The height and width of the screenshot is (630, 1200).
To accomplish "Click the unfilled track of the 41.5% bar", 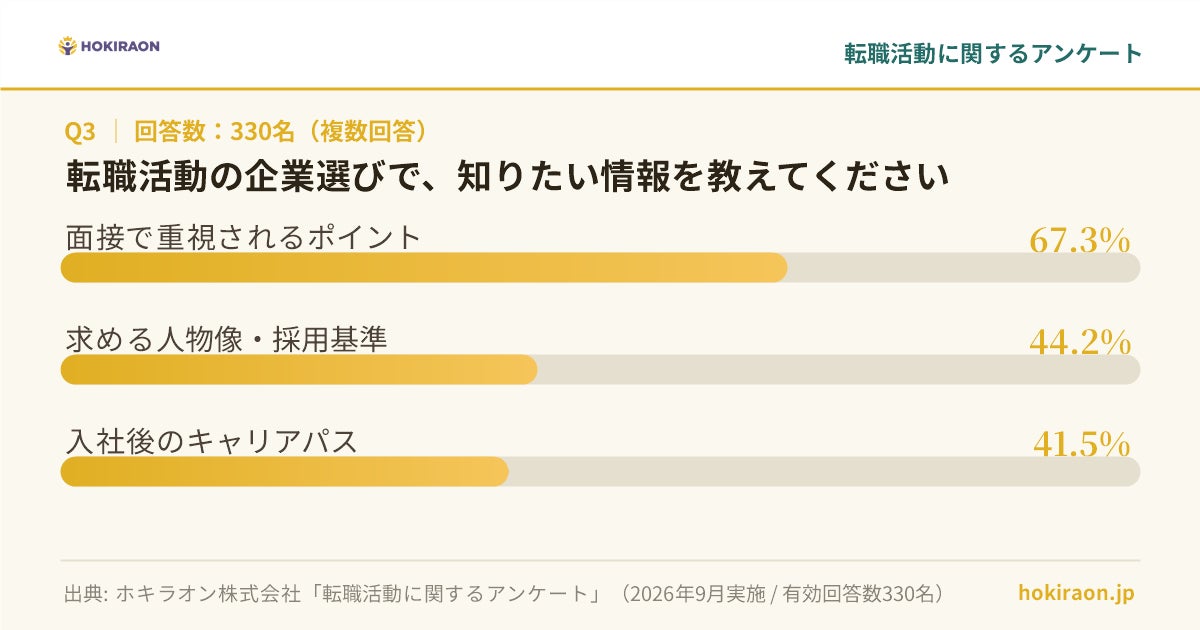I will click(x=824, y=472).
